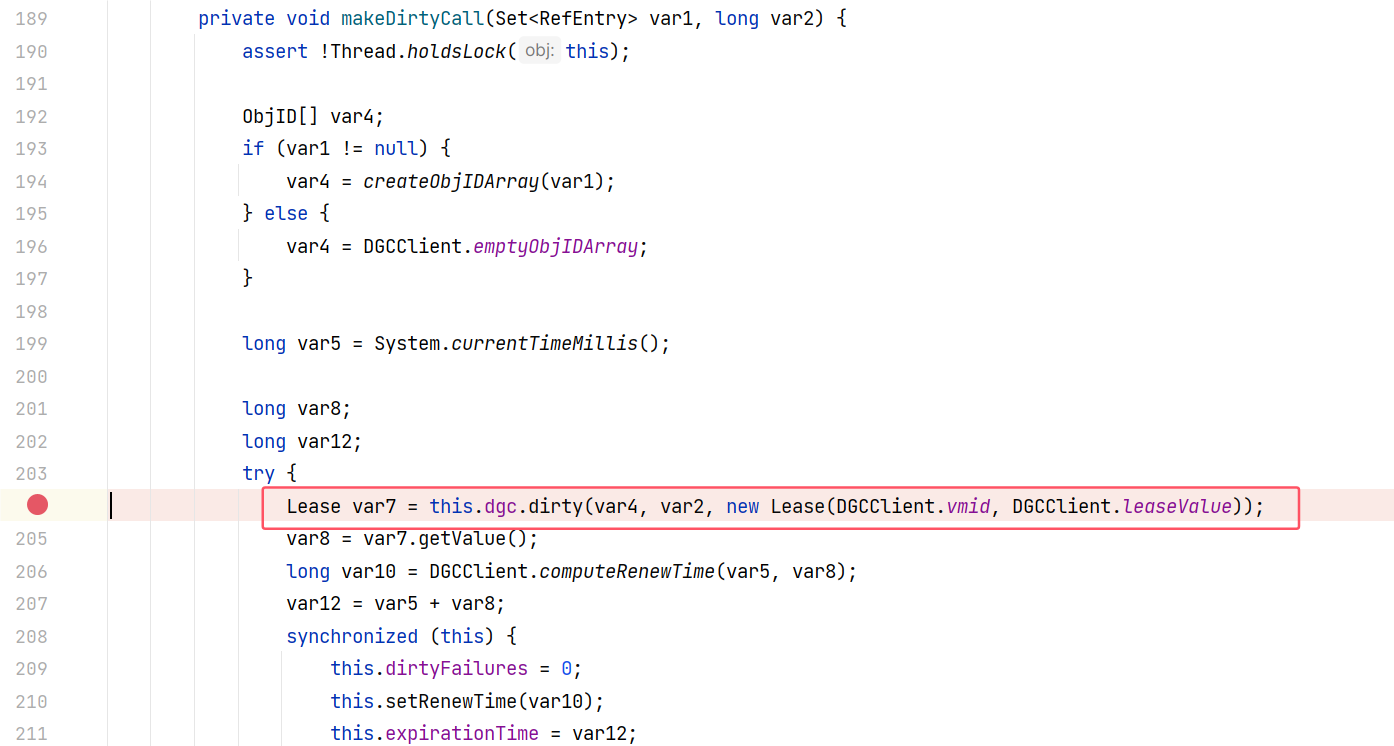
Task: Toggle a breakpoint at line number 209
Action: (x=31, y=669)
